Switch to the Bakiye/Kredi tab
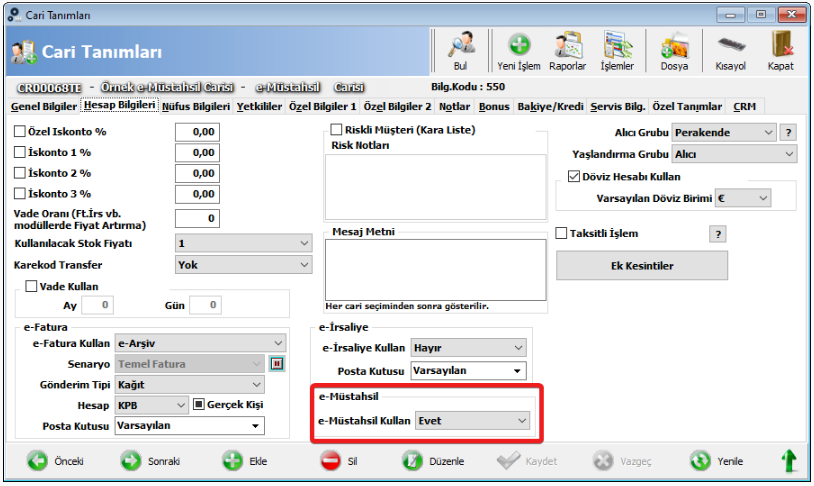This screenshot has width=814, height=486. 550,106
